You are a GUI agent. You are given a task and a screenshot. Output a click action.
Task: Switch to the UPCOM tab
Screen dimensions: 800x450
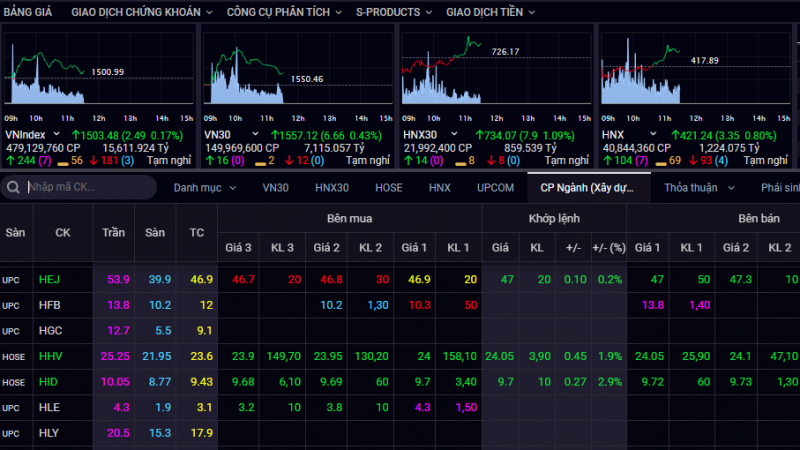495,188
